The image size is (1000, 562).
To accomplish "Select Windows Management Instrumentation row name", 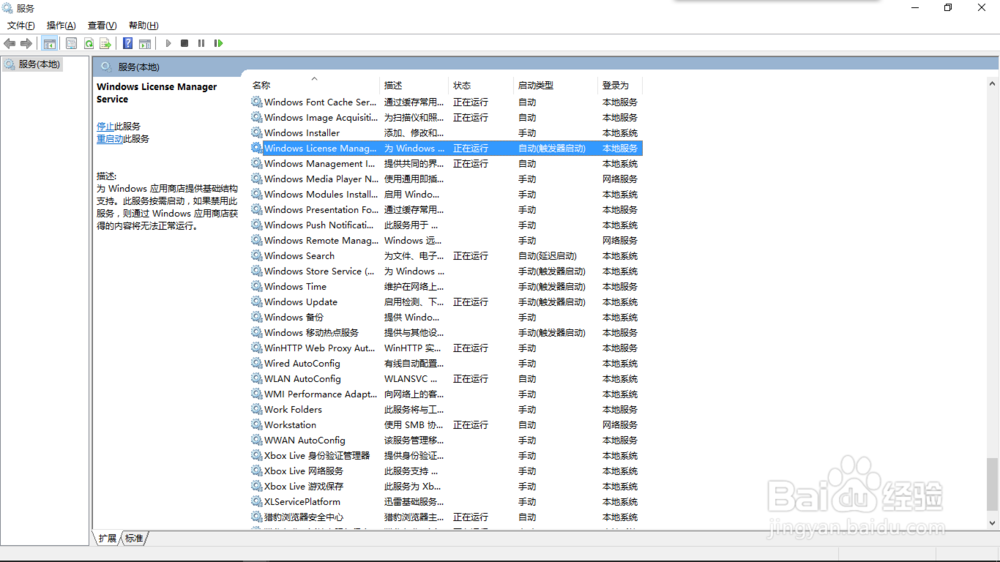I will [320, 164].
